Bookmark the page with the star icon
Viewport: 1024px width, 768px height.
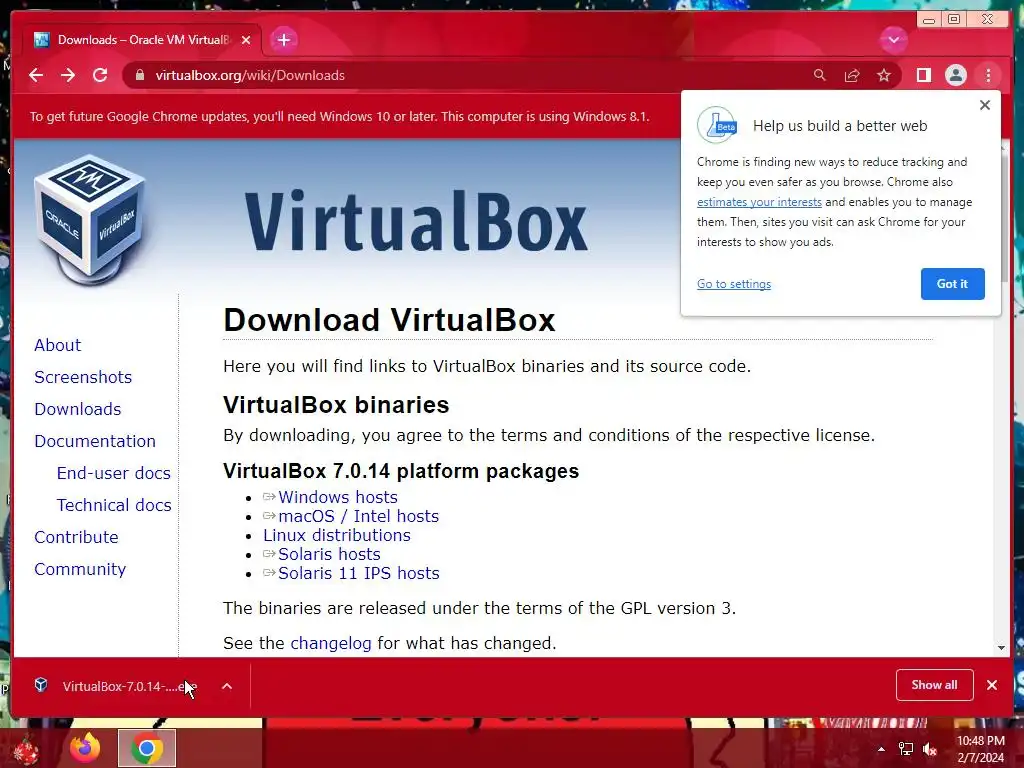(884, 75)
